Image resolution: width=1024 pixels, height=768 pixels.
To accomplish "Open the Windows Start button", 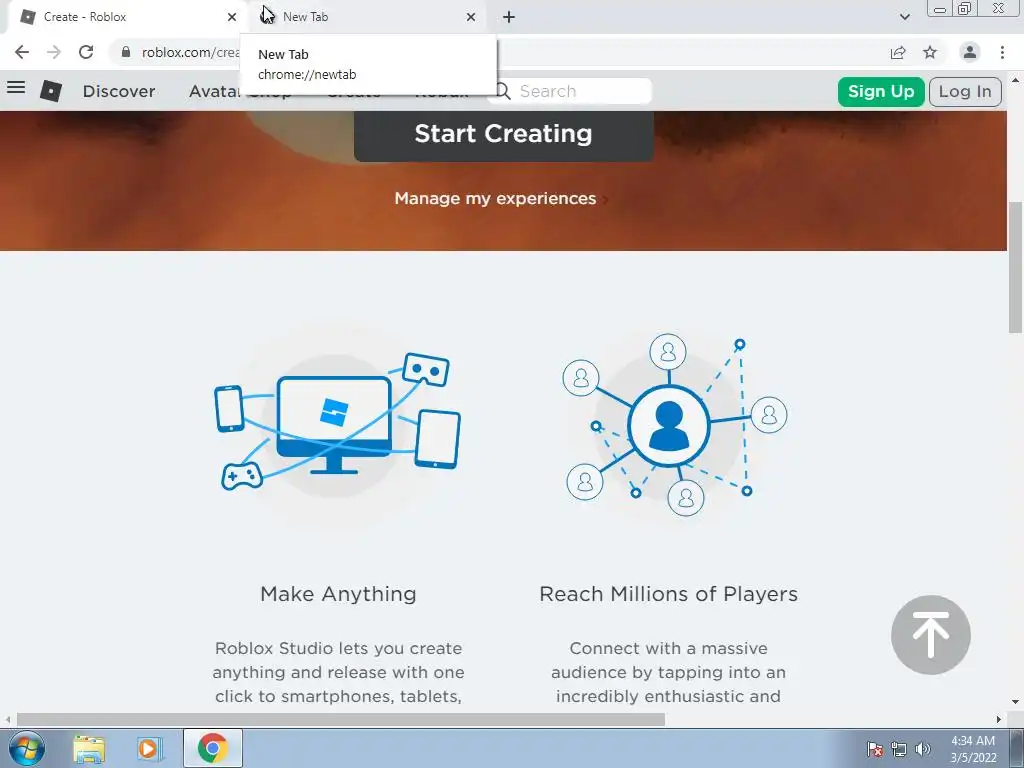I will pos(27,748).
